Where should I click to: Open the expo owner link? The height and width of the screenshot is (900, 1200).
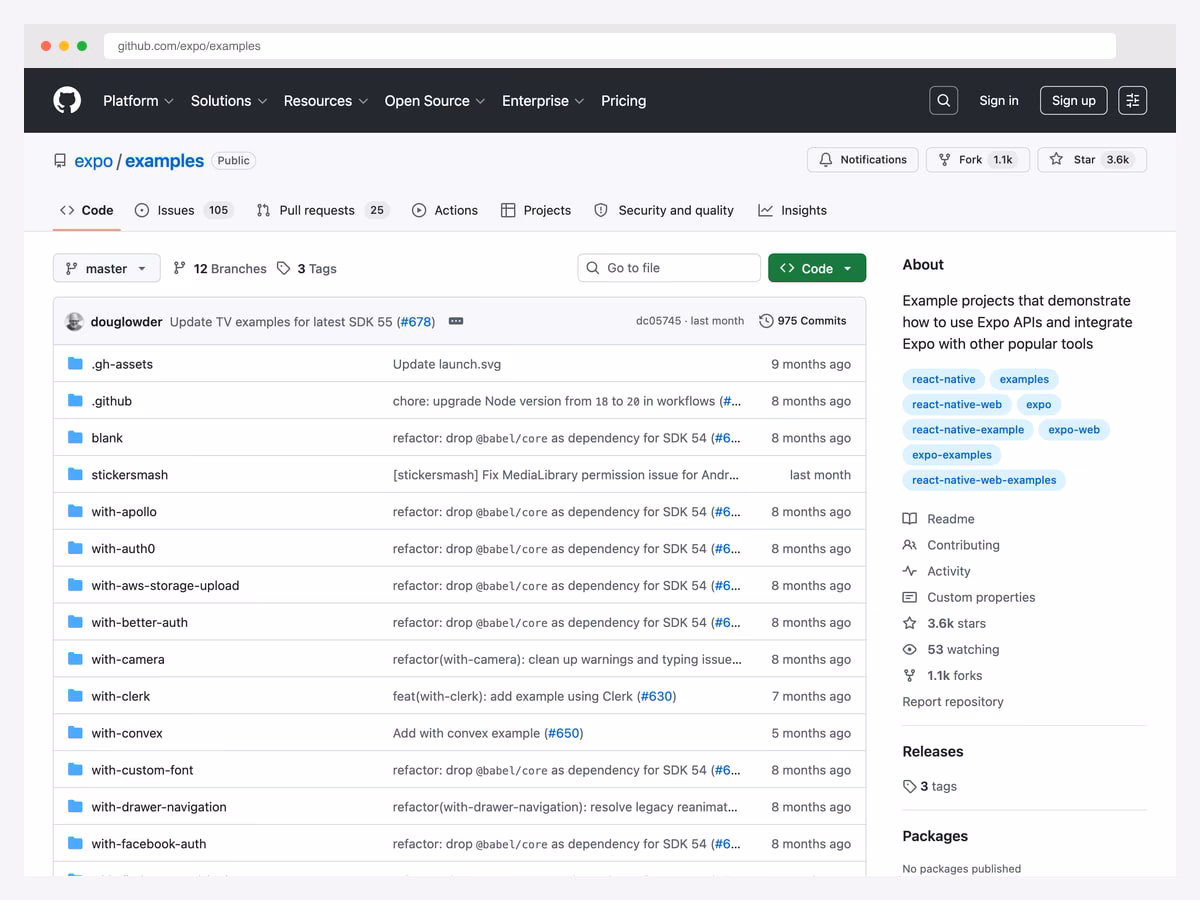point(94,161)
